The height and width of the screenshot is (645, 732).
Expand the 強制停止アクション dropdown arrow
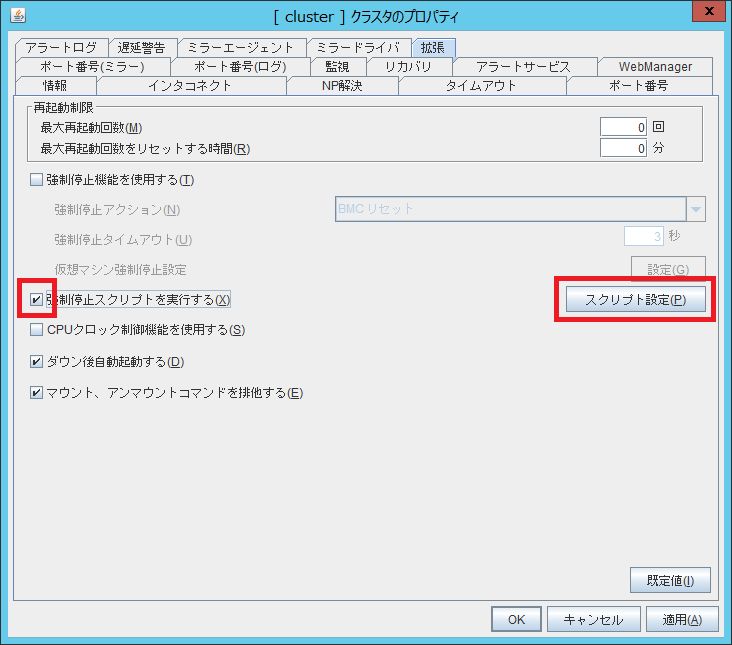coord(695,209)
